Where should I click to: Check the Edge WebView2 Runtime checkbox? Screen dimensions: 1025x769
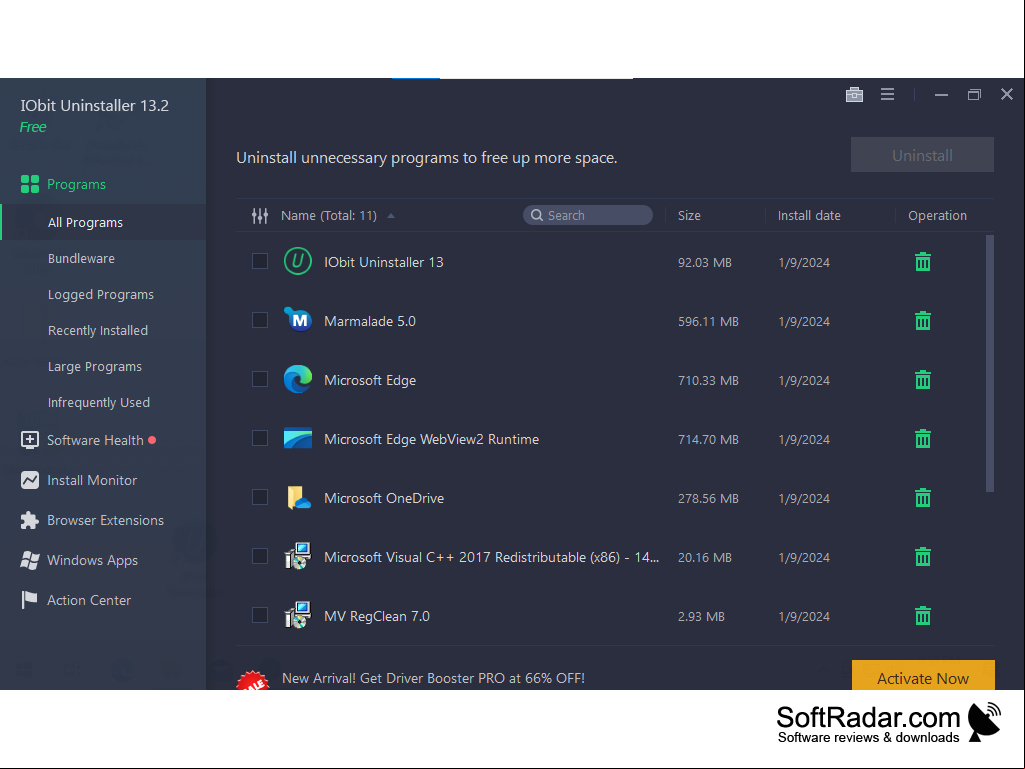(260, 438)
